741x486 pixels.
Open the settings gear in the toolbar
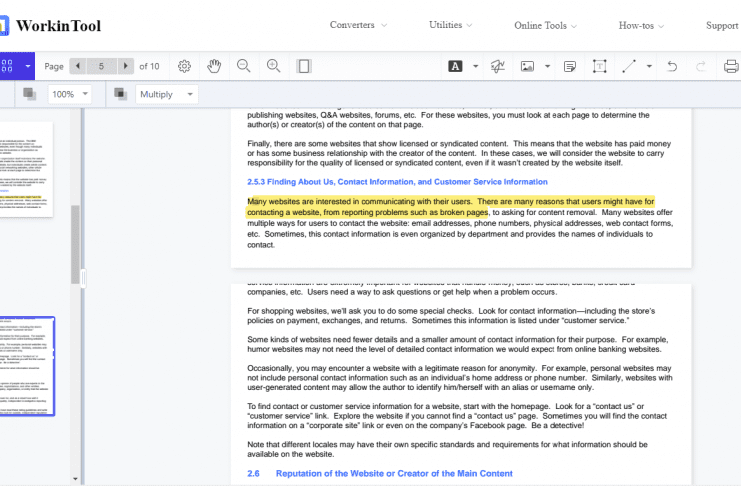click(x=184, y=66)
